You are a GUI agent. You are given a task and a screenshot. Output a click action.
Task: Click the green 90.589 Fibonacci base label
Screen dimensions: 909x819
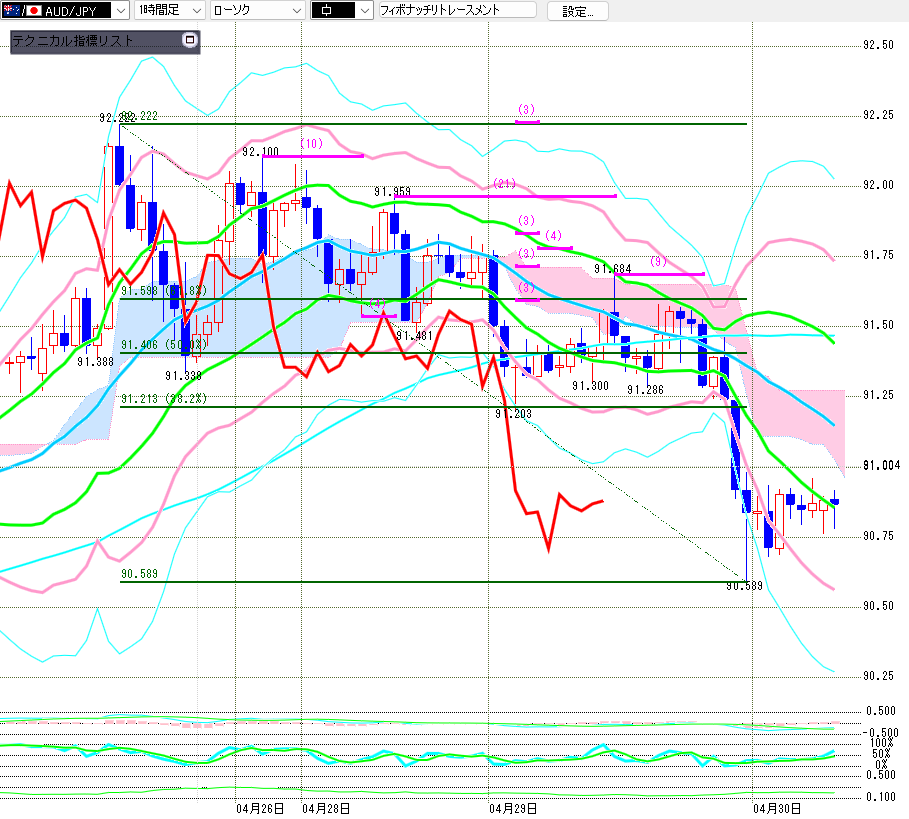click(139, 574)
